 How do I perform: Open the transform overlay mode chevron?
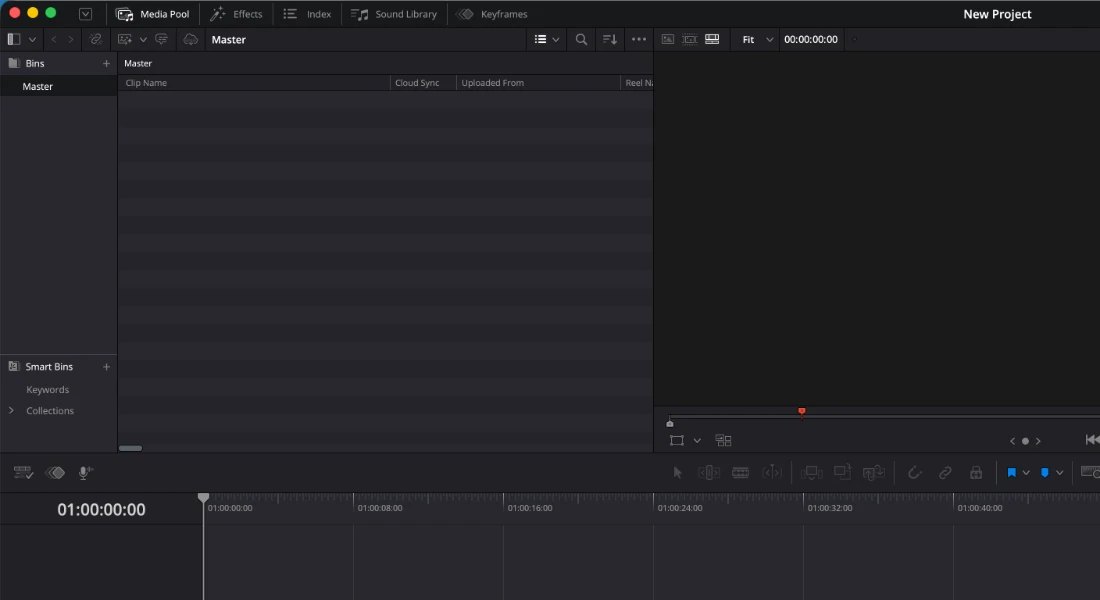[697, 441]
